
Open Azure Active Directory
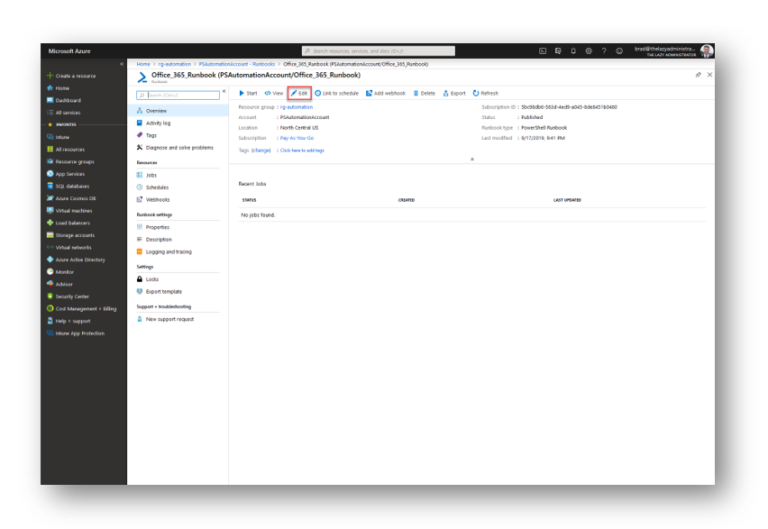[76, 260]
